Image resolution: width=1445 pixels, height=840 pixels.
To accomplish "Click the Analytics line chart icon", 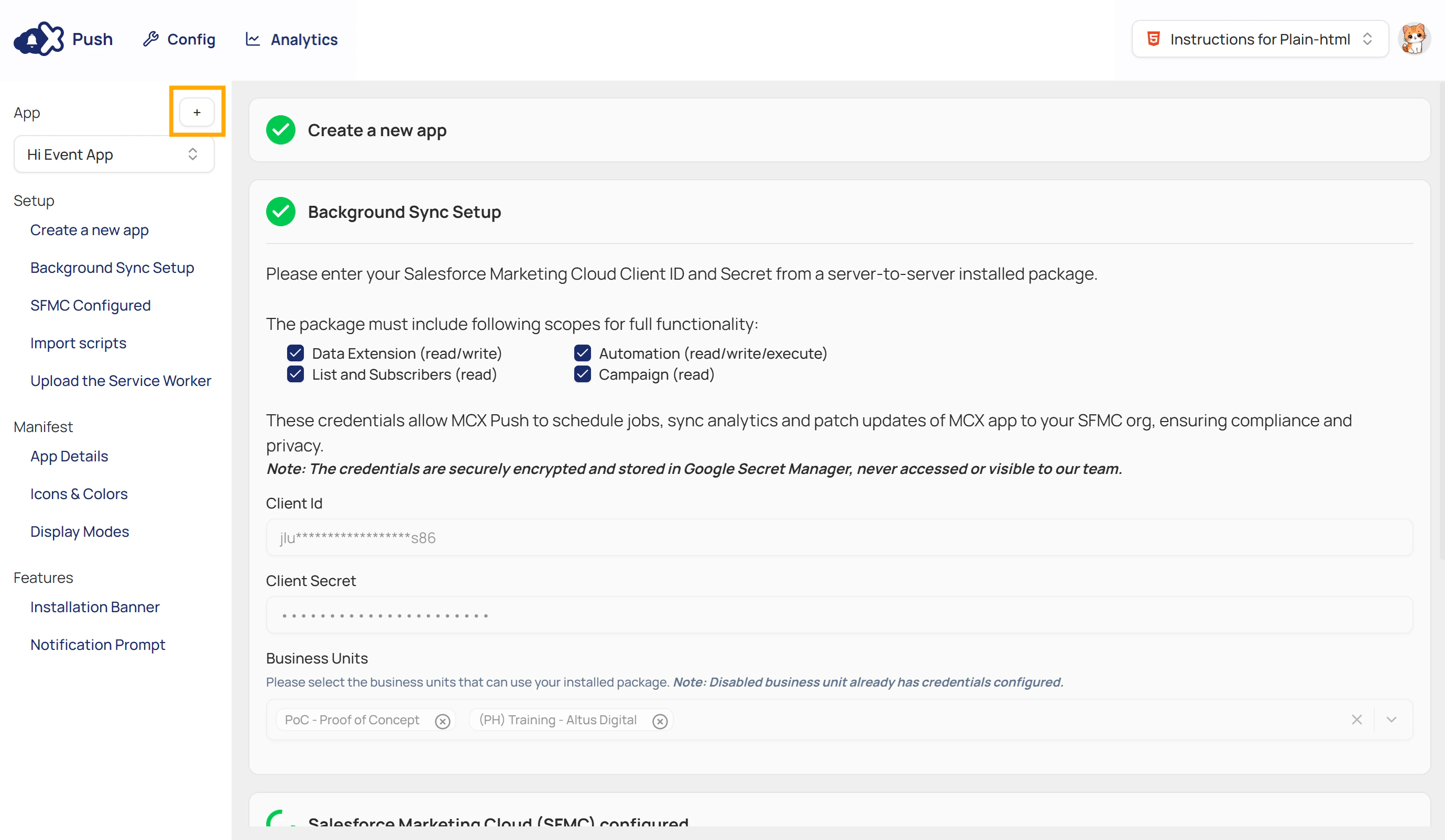I will [253, 39].
